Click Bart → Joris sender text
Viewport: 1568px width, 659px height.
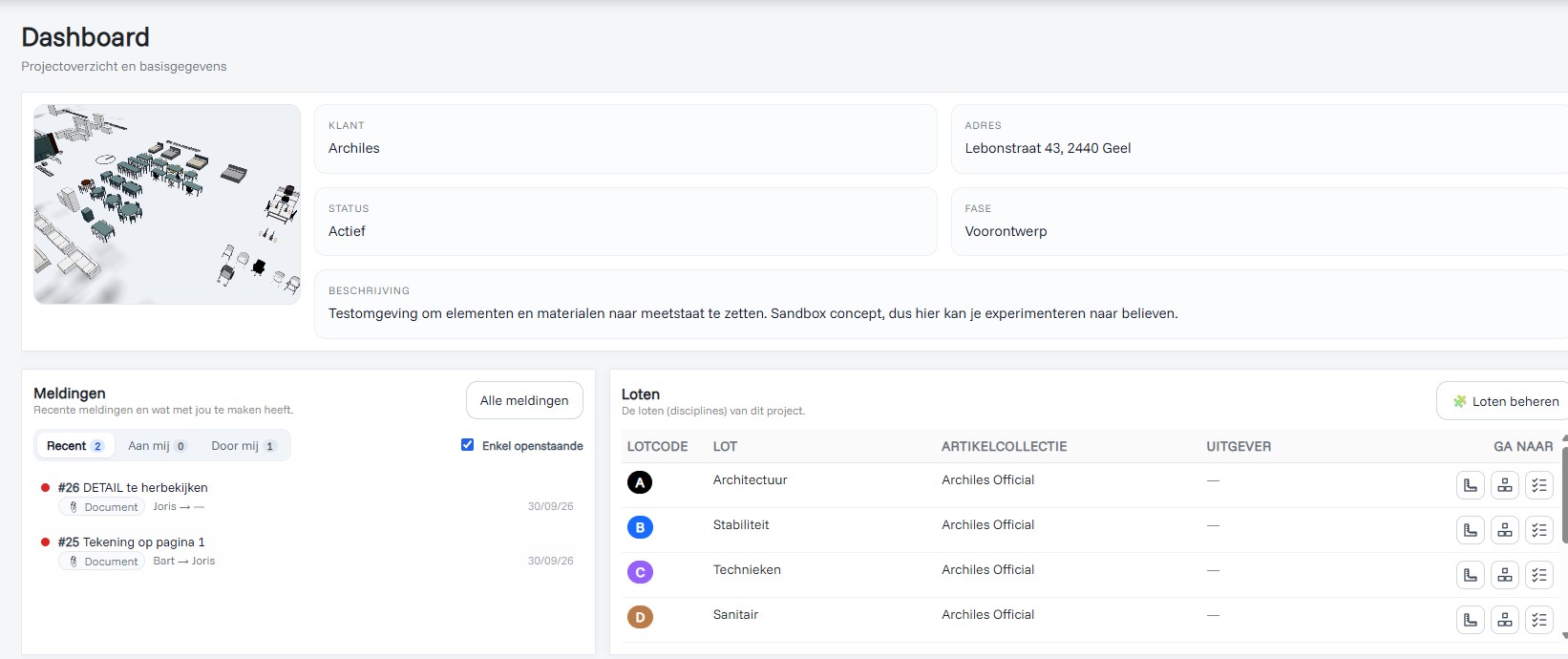pyautogui.click(x=184, y=561)
